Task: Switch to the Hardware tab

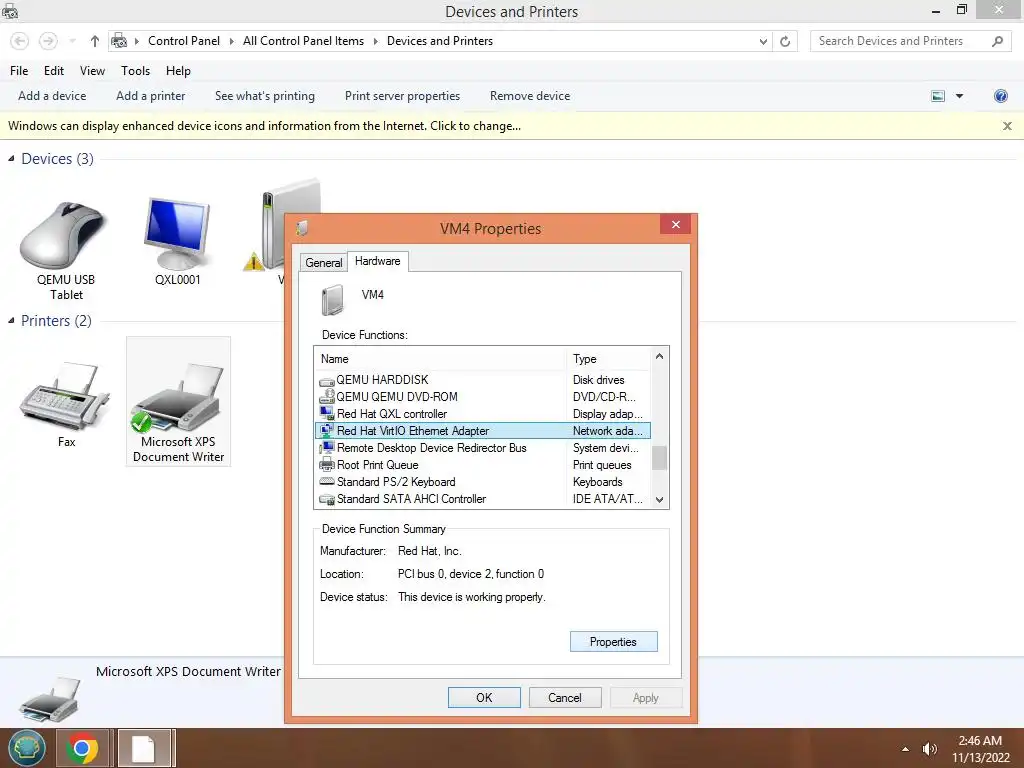Action: coord(377,261)
